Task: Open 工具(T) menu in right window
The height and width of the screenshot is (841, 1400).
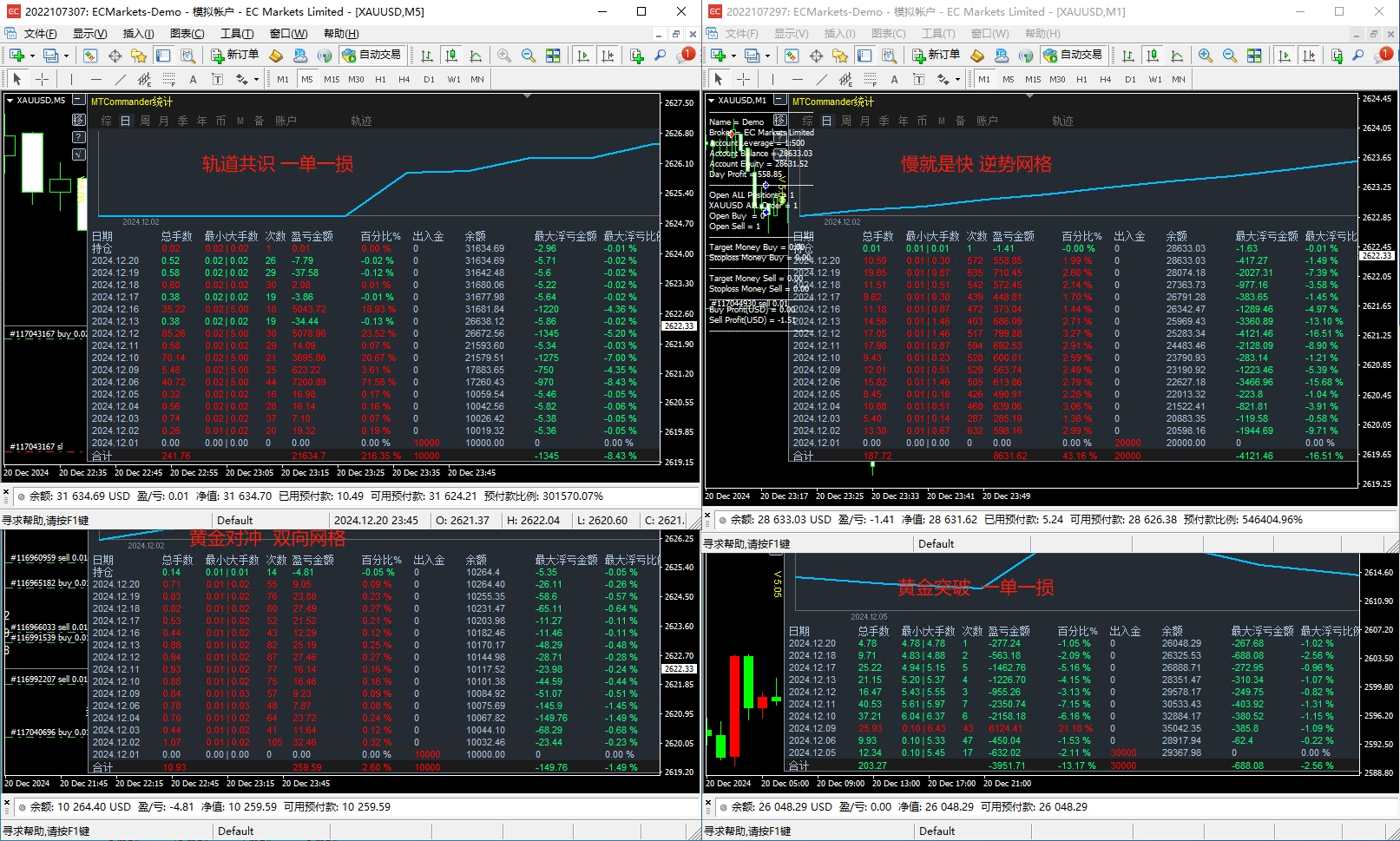Action: pyautogui.click(x=938, y=34)
